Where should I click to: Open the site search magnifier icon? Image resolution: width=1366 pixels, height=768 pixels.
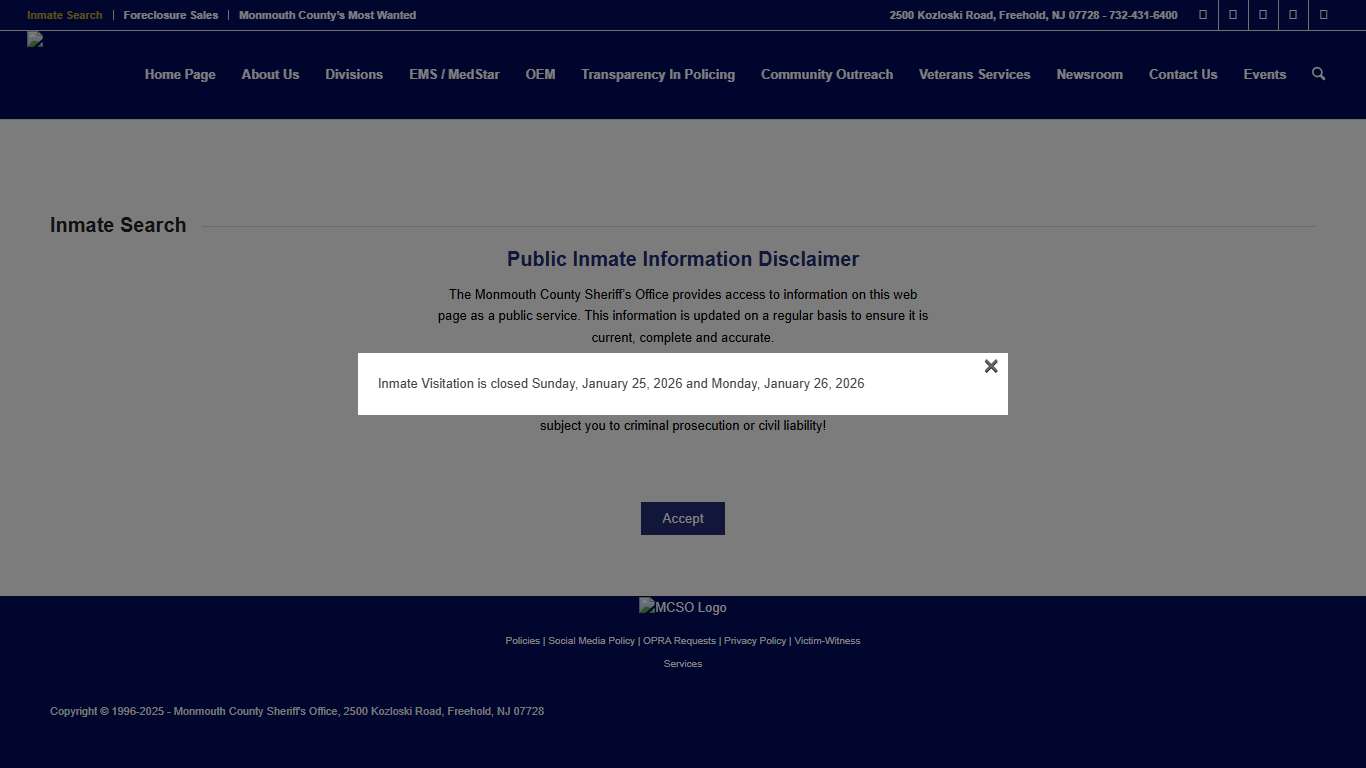1318,73
